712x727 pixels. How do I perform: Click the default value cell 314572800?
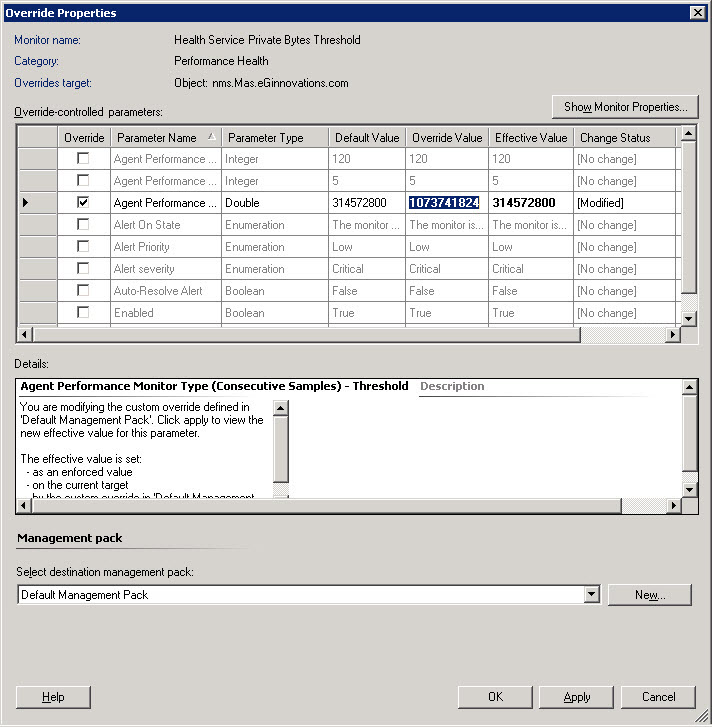click(x=367, y=203)
